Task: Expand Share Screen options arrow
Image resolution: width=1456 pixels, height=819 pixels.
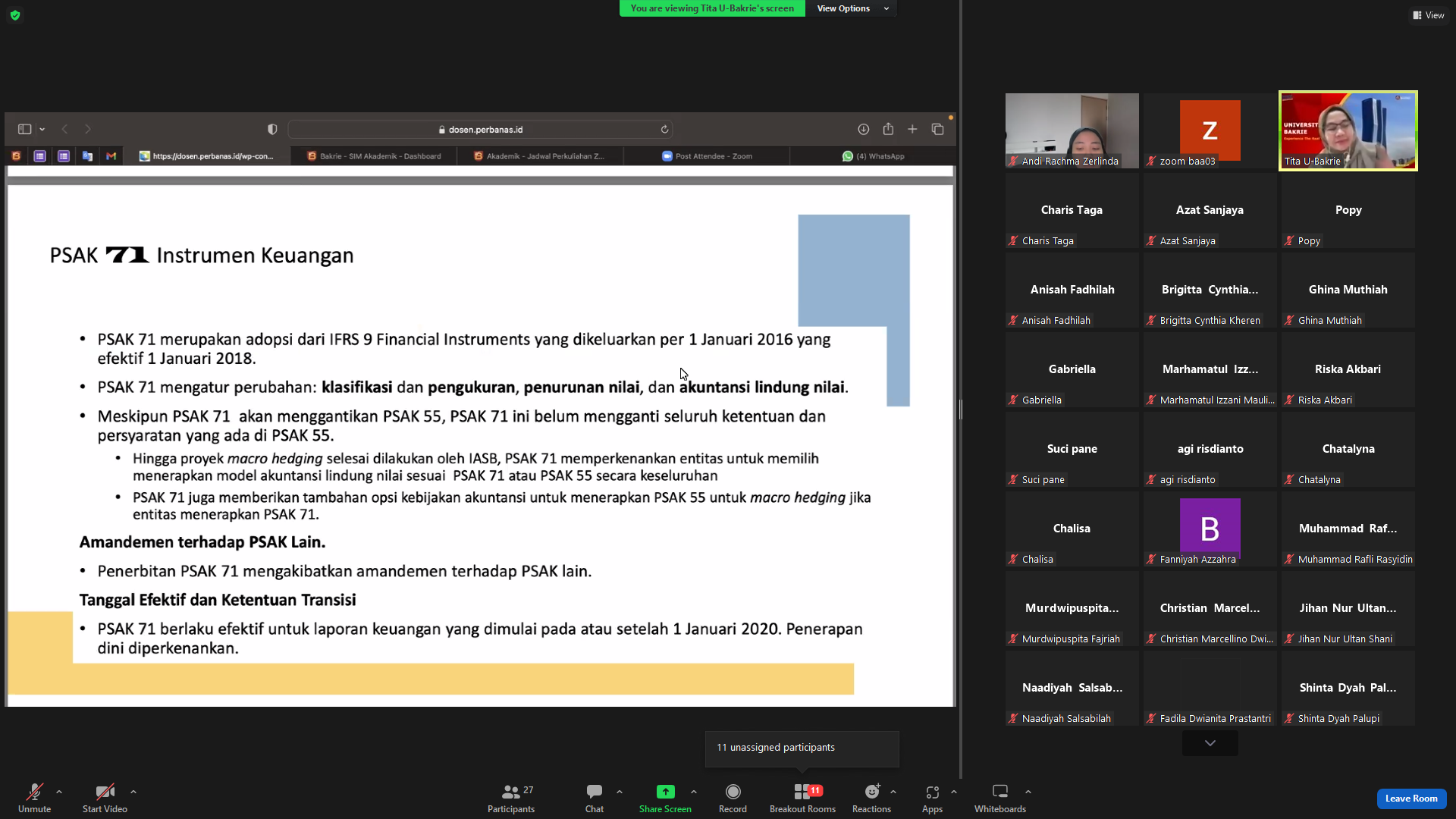Action: tap(694, 792)
